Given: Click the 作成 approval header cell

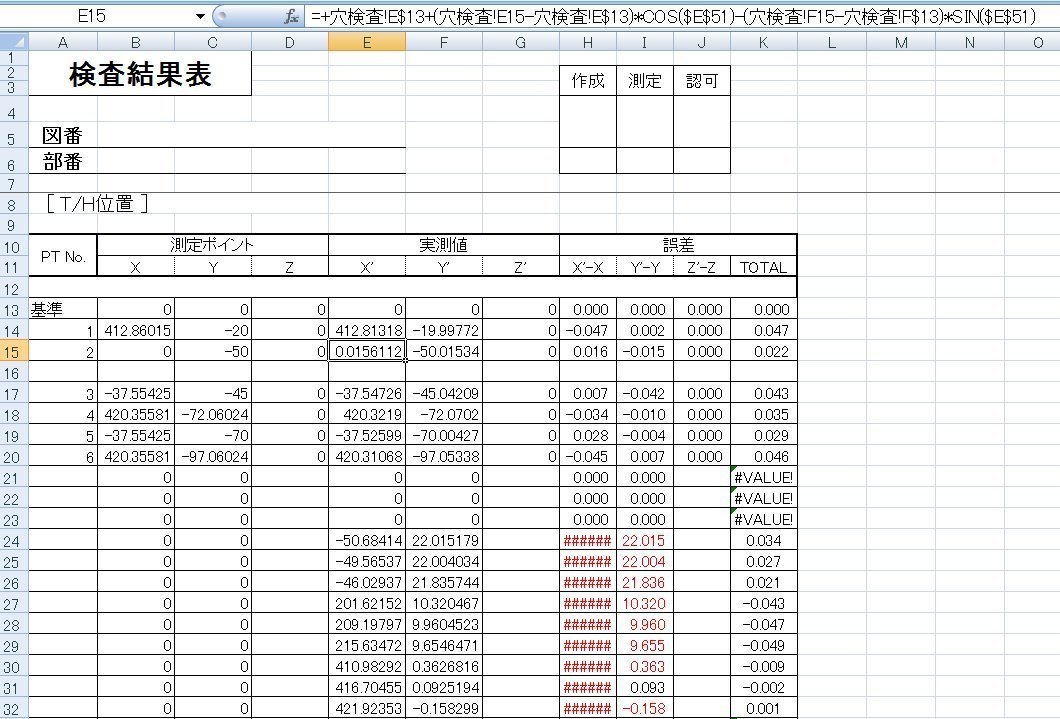Looking at the screenshot, I should [588, 82].
